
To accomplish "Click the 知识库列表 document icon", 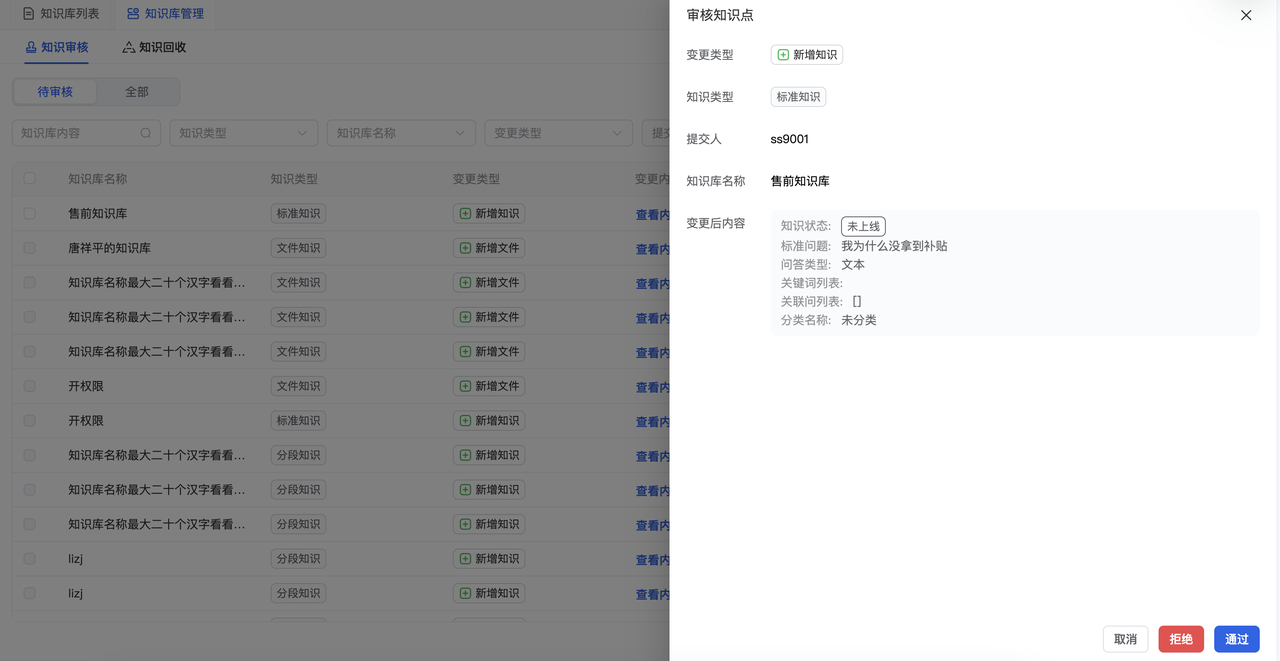I will pyautogui.click(x=28, y=14).
